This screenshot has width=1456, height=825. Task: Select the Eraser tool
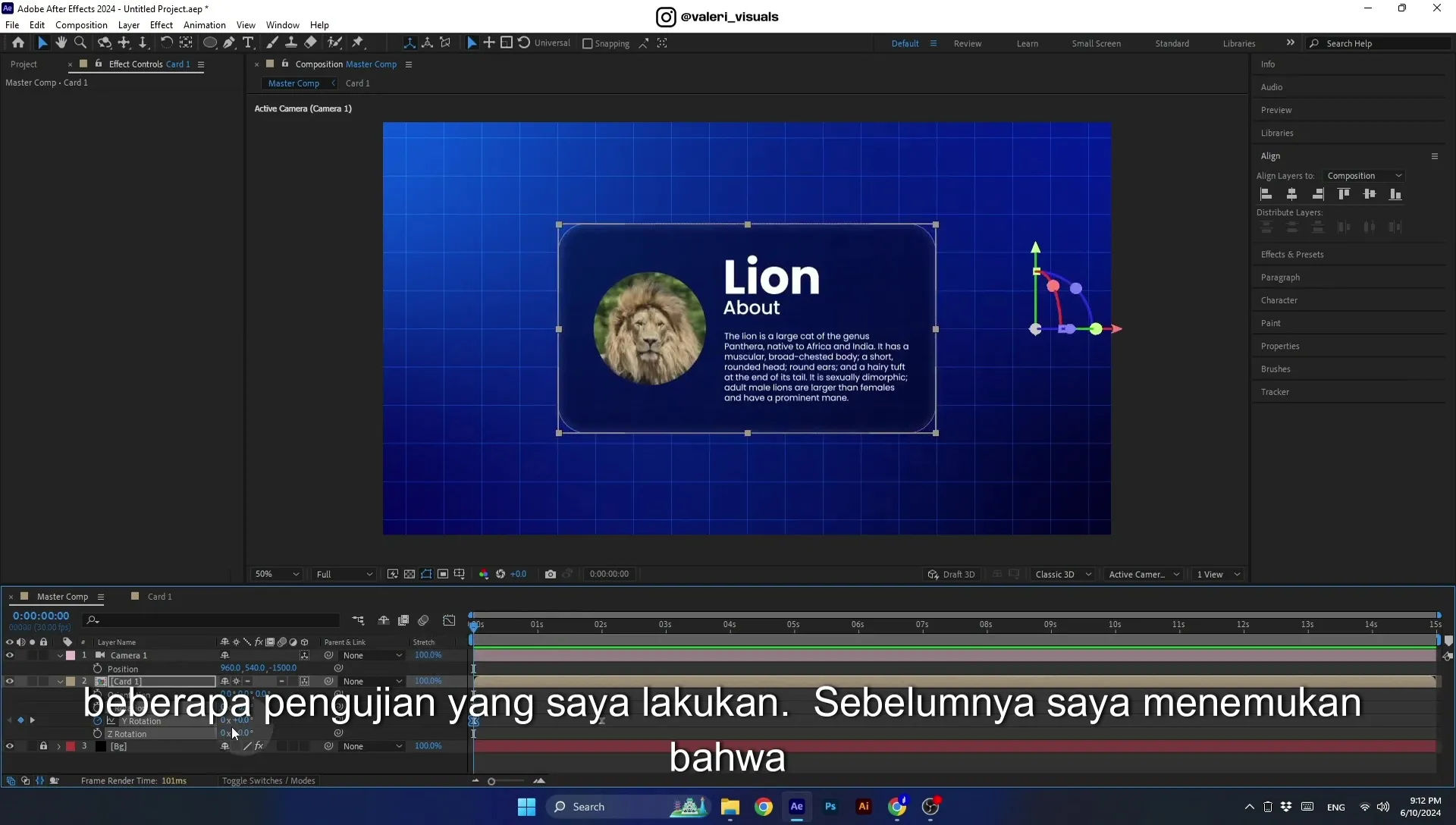tap(311, 43)
